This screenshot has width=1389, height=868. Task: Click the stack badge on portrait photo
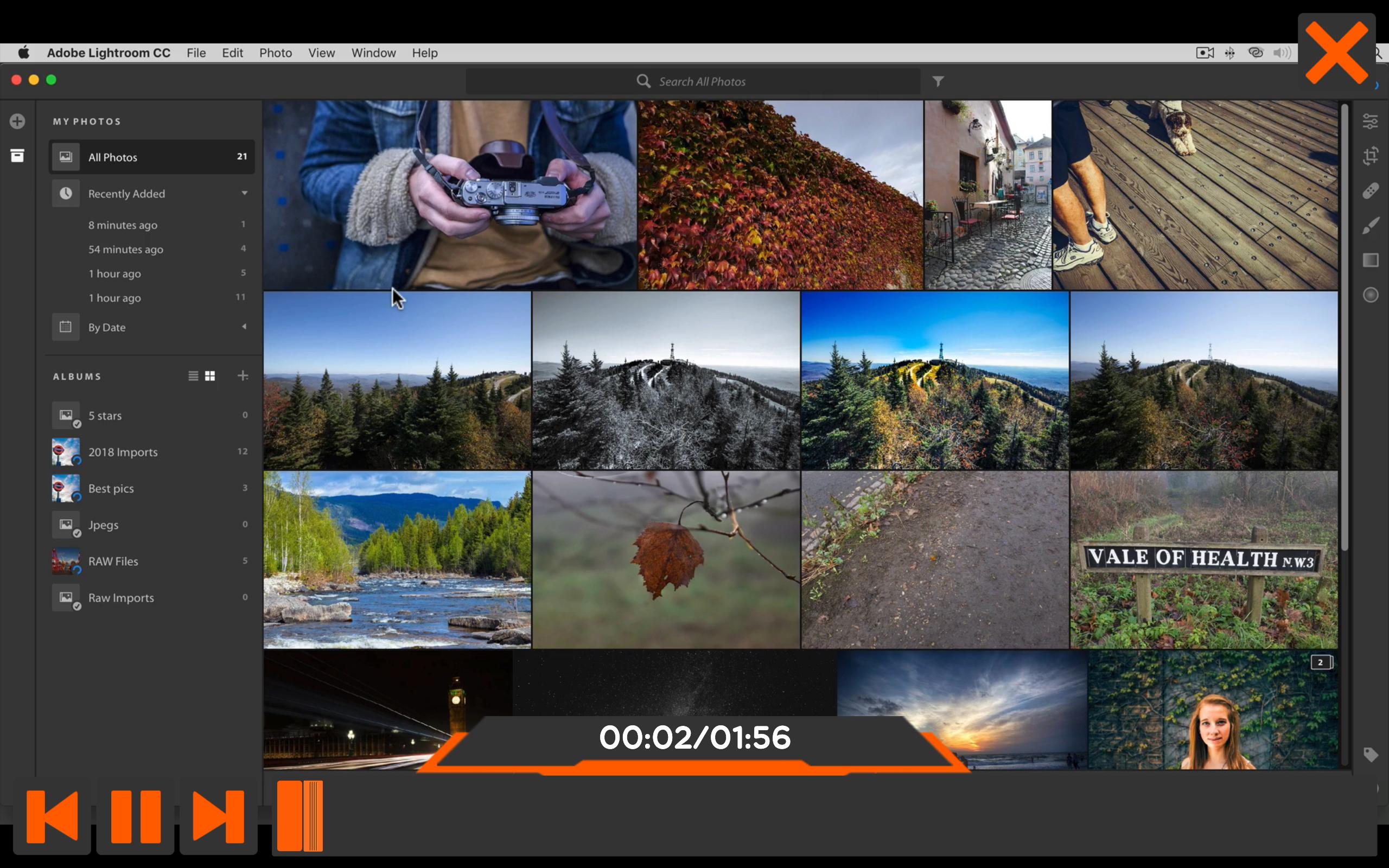pos(1321,662)
